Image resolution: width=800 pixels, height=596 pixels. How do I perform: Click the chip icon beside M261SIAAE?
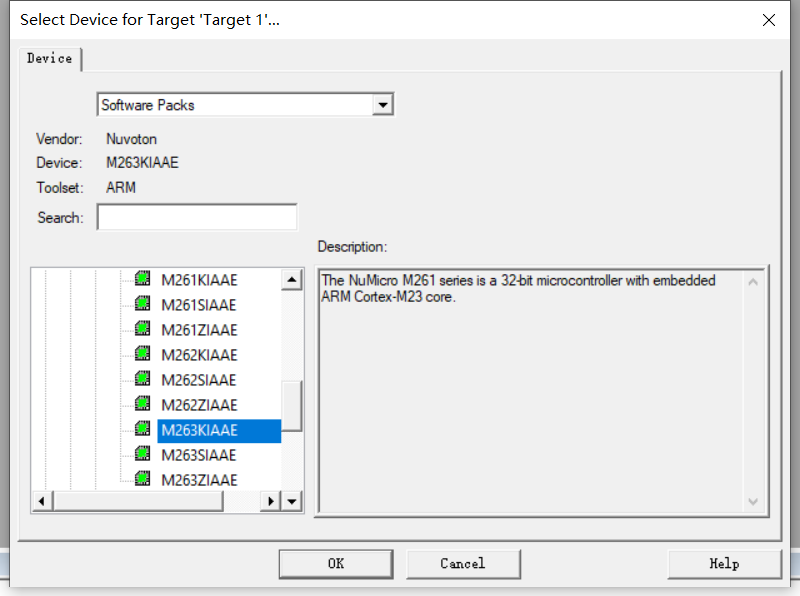click(142, 304)
